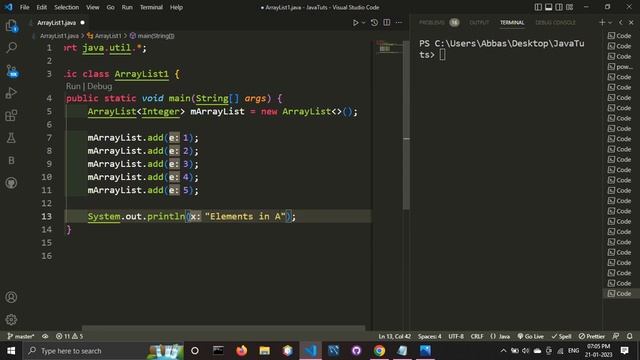Show hidden system tray icons chevron

pos(503,351)
